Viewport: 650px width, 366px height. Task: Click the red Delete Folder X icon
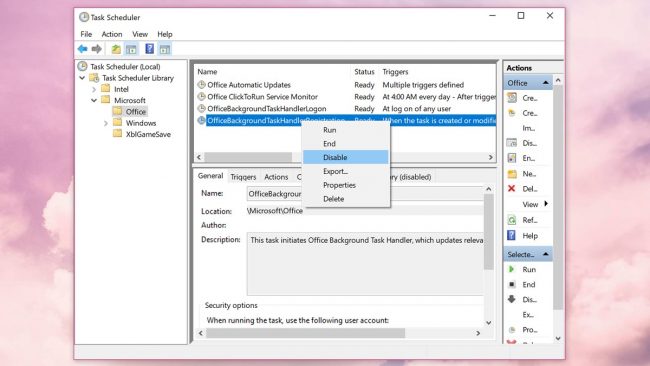tap(512, 189)
